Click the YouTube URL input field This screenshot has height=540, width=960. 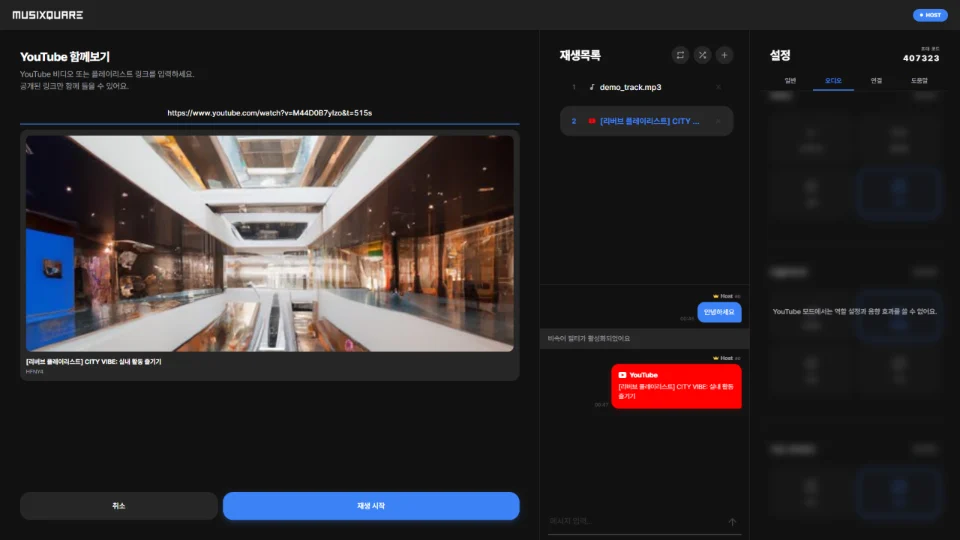tap(270, 113)
